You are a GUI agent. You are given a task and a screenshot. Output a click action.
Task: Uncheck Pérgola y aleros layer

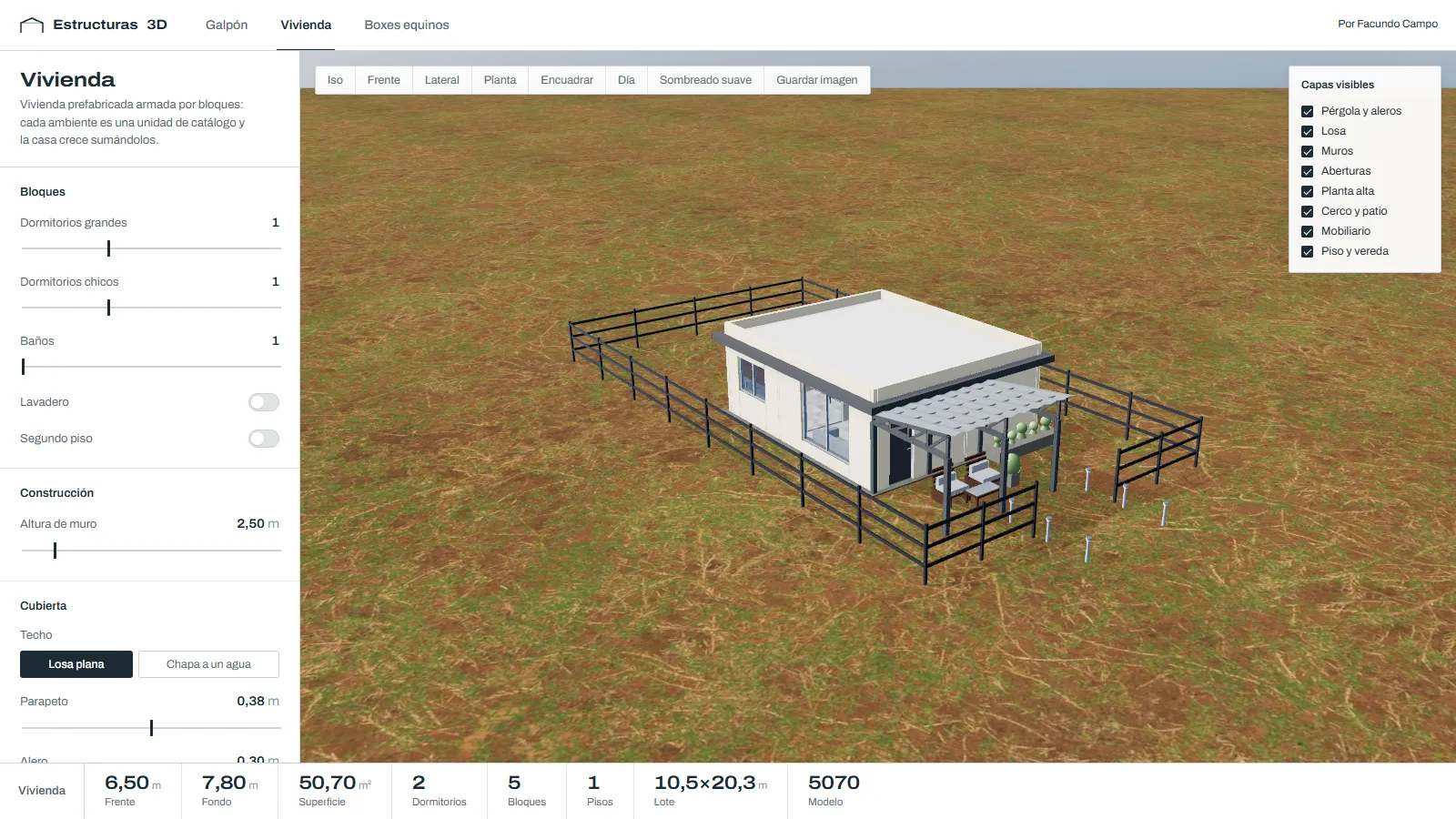[1308, 111]
